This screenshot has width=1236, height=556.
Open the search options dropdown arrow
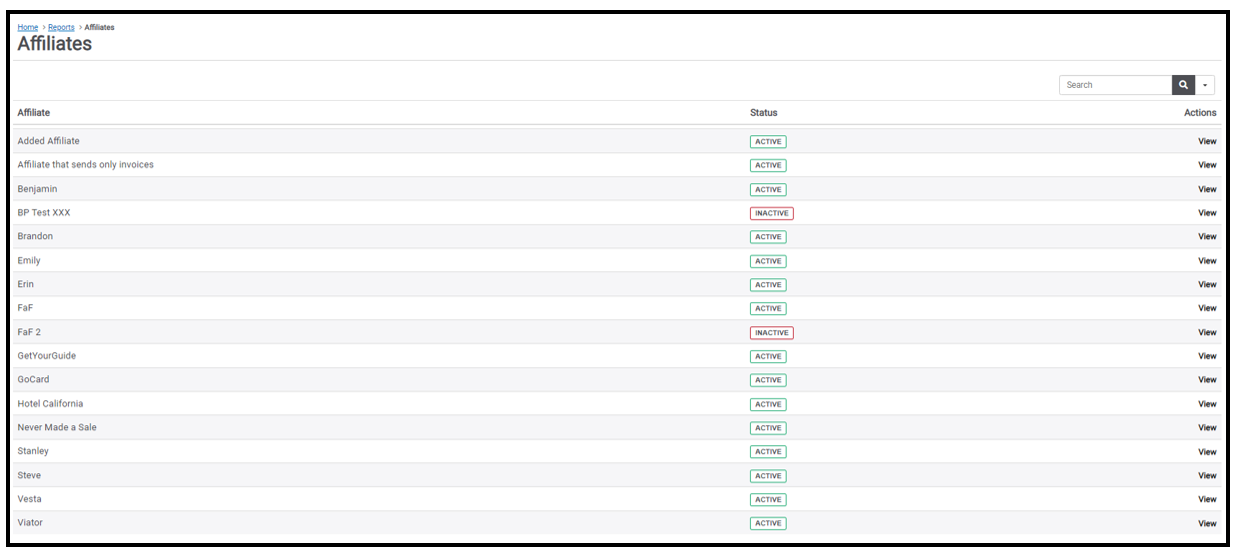1205,85
